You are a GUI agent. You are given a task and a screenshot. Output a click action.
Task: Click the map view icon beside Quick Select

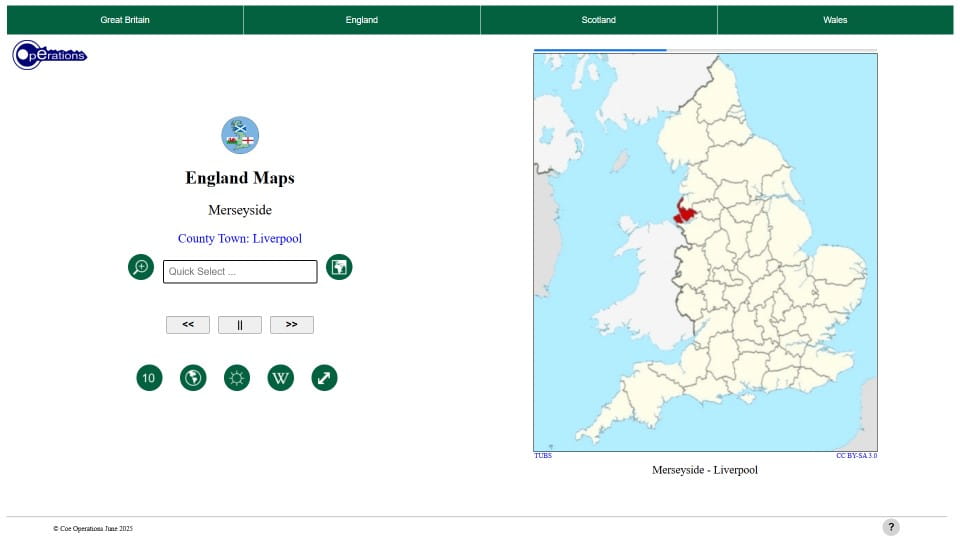click(339, 267)
